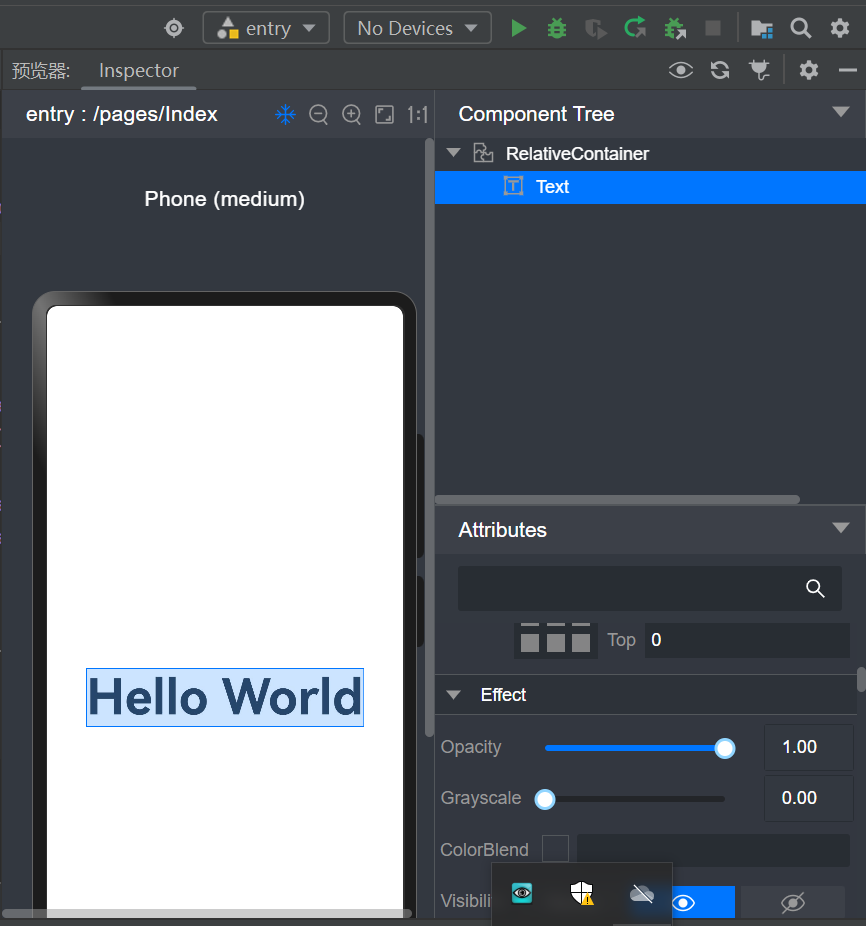Open Windows Security shield tray icon
This screenshot has height=926, width=866.
click(582, 893)
